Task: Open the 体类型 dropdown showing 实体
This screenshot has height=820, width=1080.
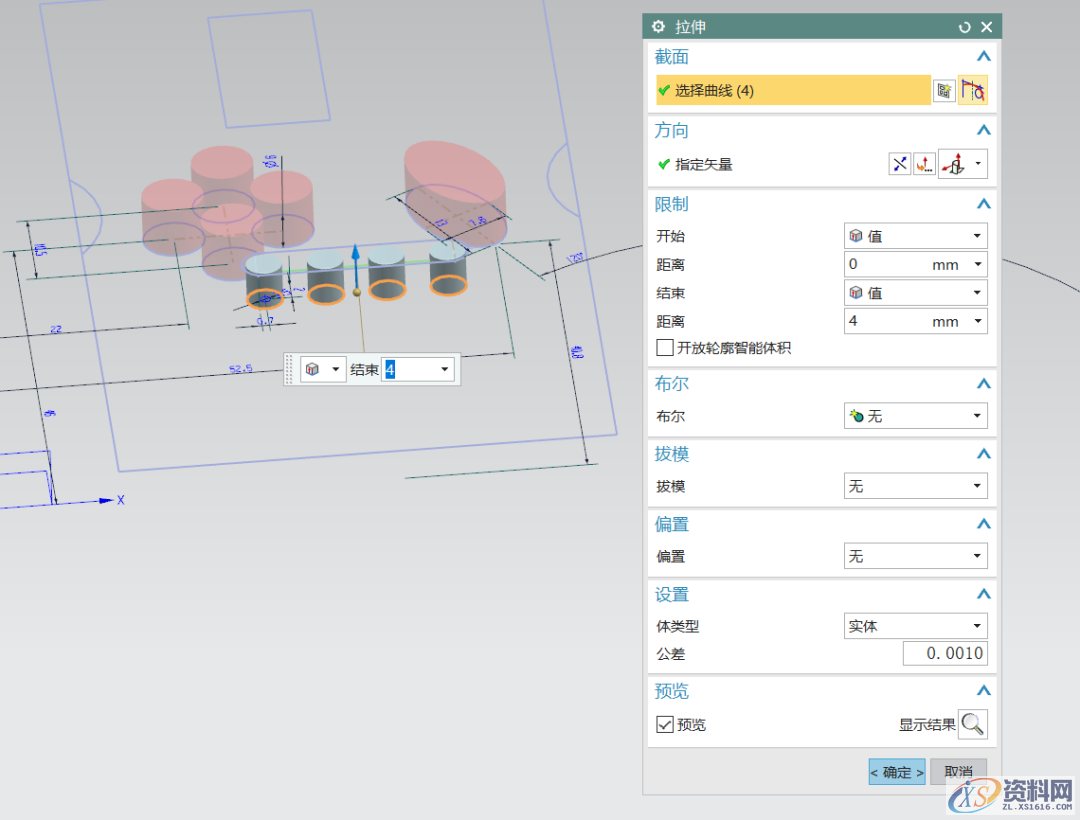Action: click(913, 625)
